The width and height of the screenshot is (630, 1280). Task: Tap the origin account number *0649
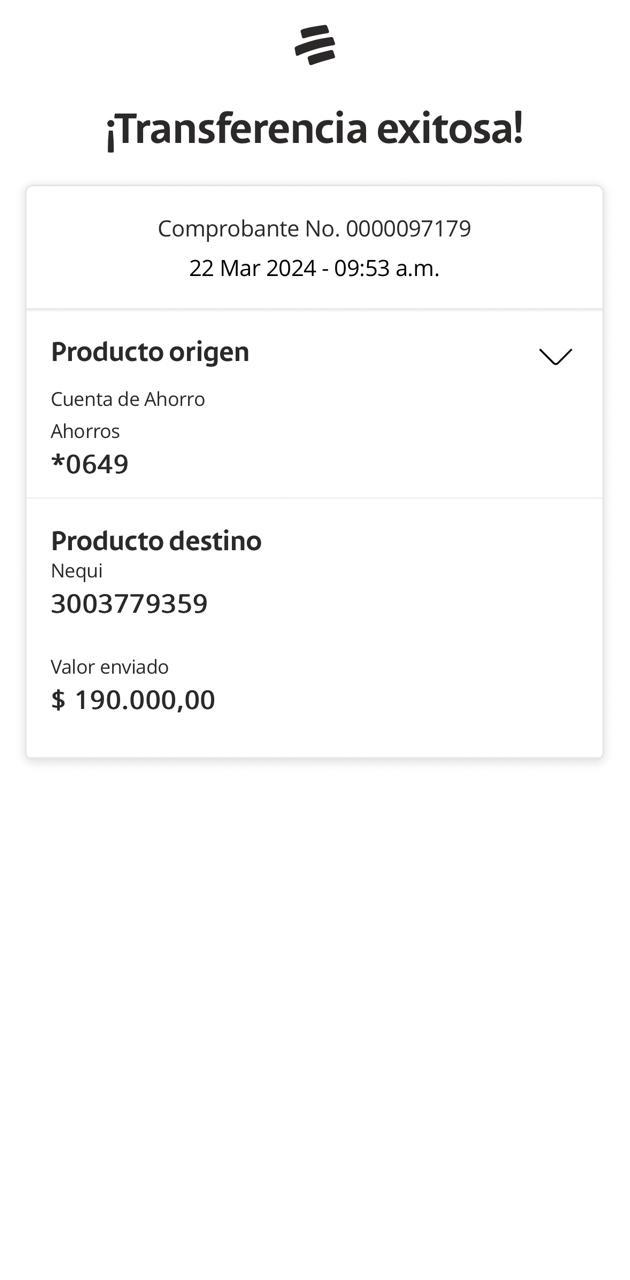pyautogui.click(x=90, y=464)
